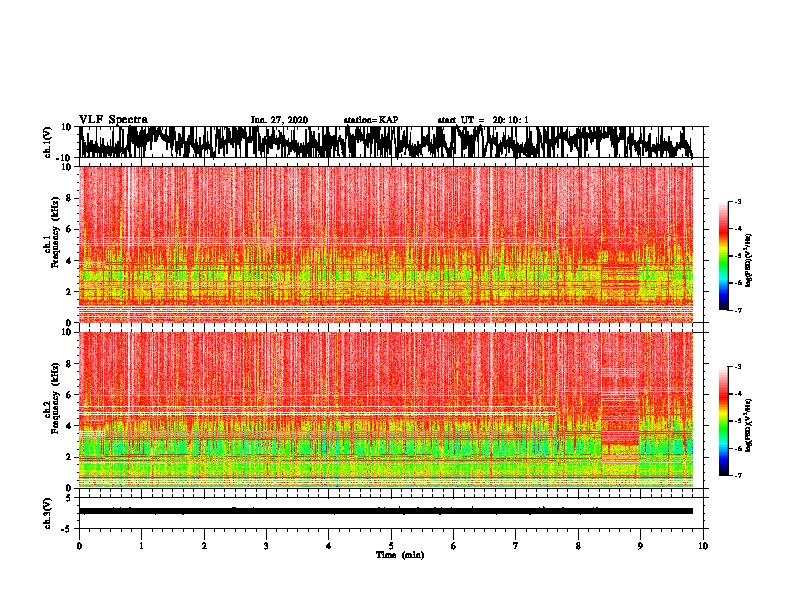Click the ch.3(V) axis label
Image resolution: width=792 pixels, height=612 pixels.
click(x=48, y=513)
